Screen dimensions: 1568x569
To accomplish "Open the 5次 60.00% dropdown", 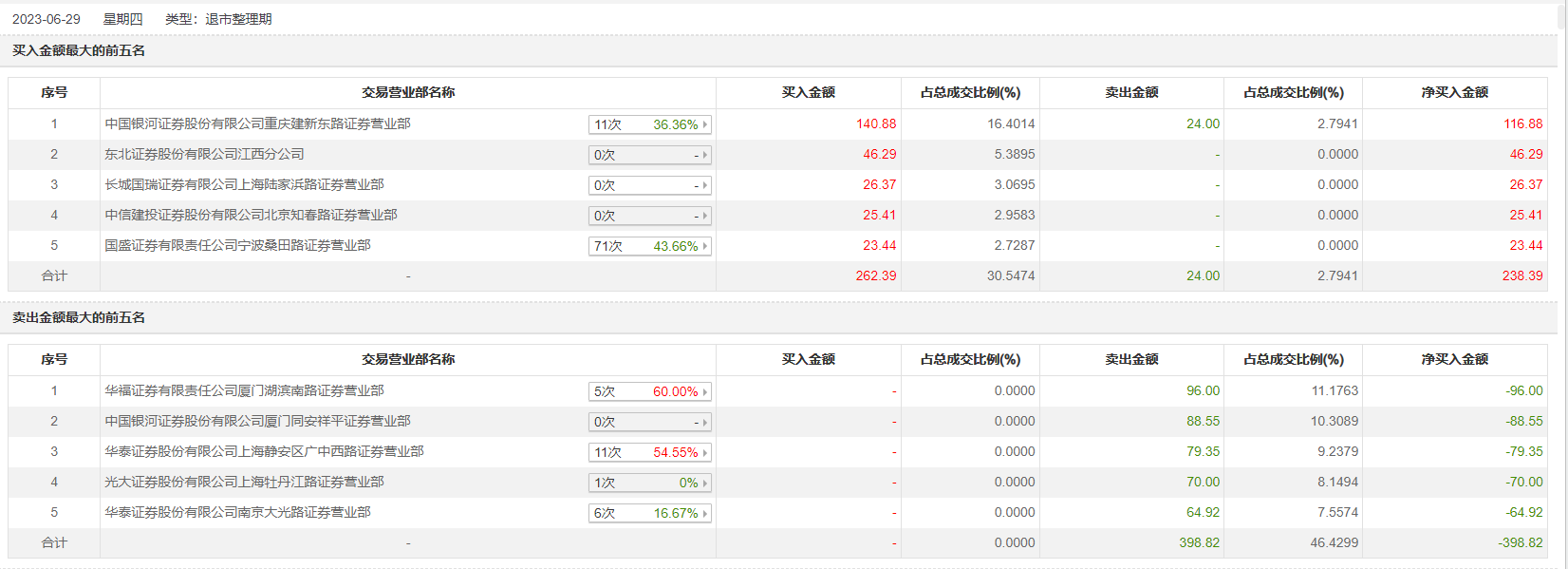I will (650, 391).
